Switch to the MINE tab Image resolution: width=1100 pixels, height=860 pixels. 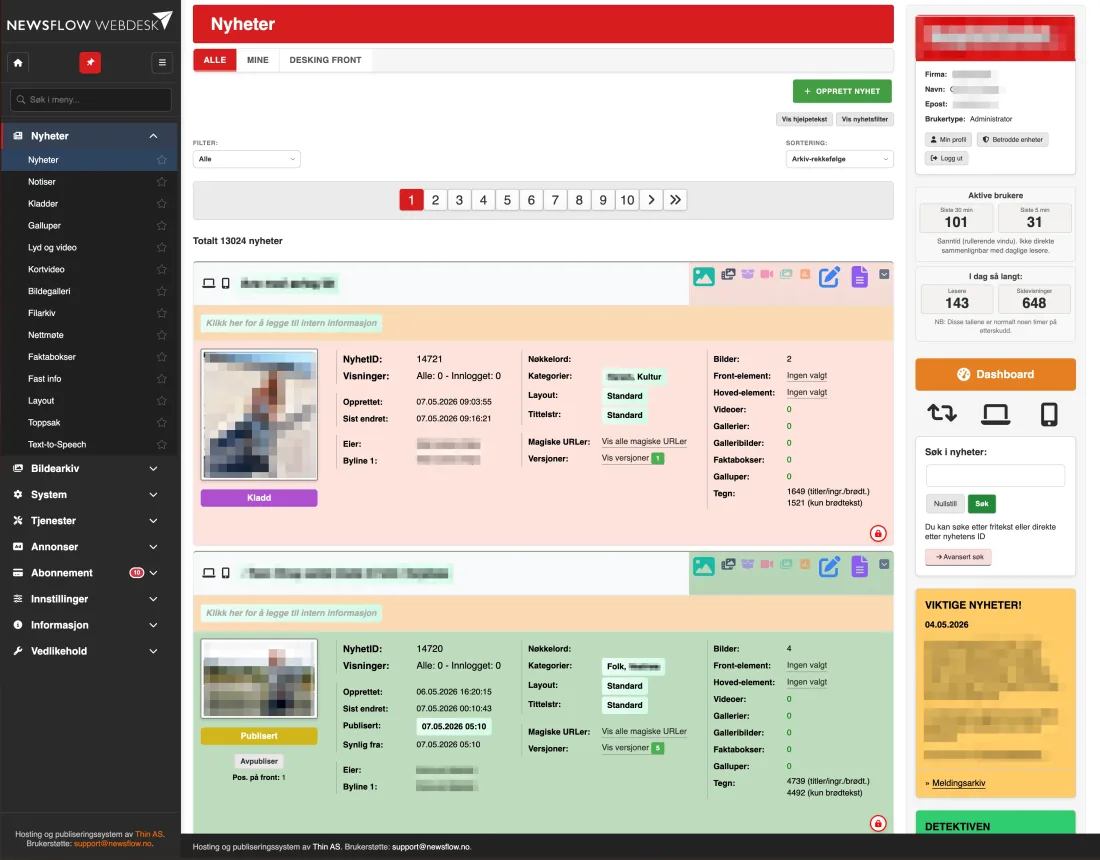257,60
